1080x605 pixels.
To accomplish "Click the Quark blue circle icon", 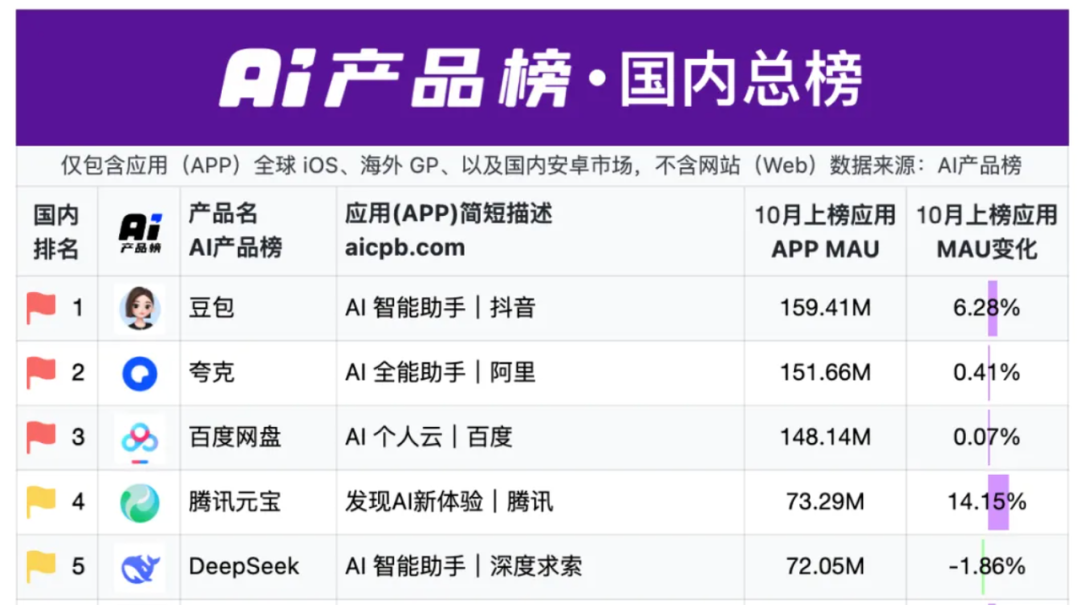I will click(139, 373).
